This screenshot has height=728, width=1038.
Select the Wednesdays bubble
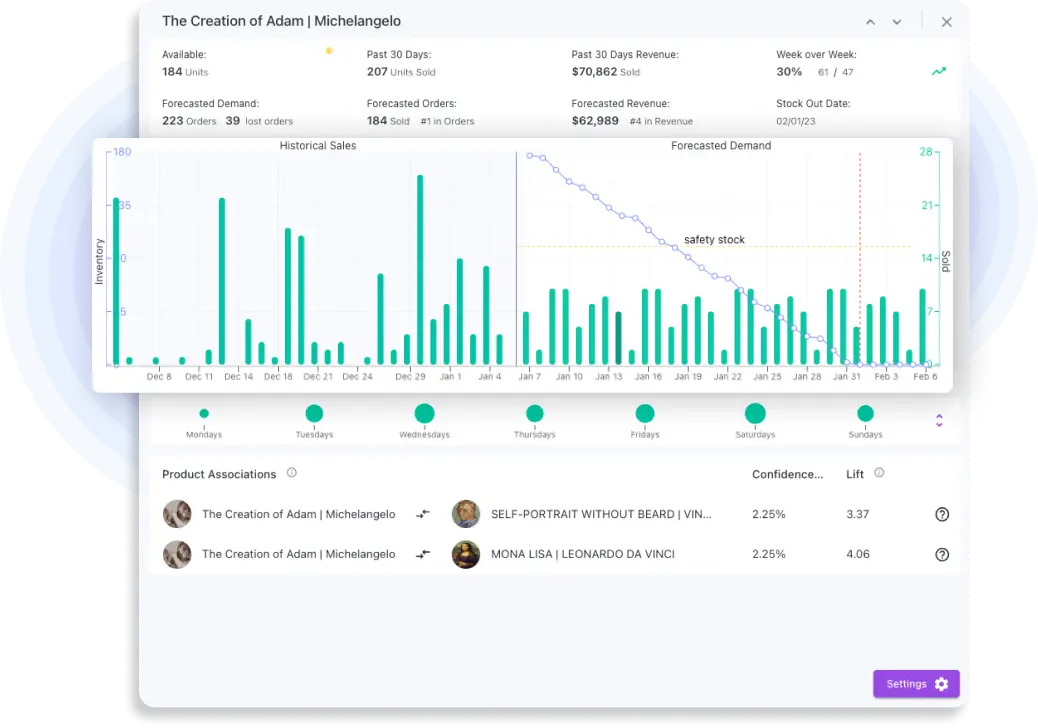click(424, 414)
